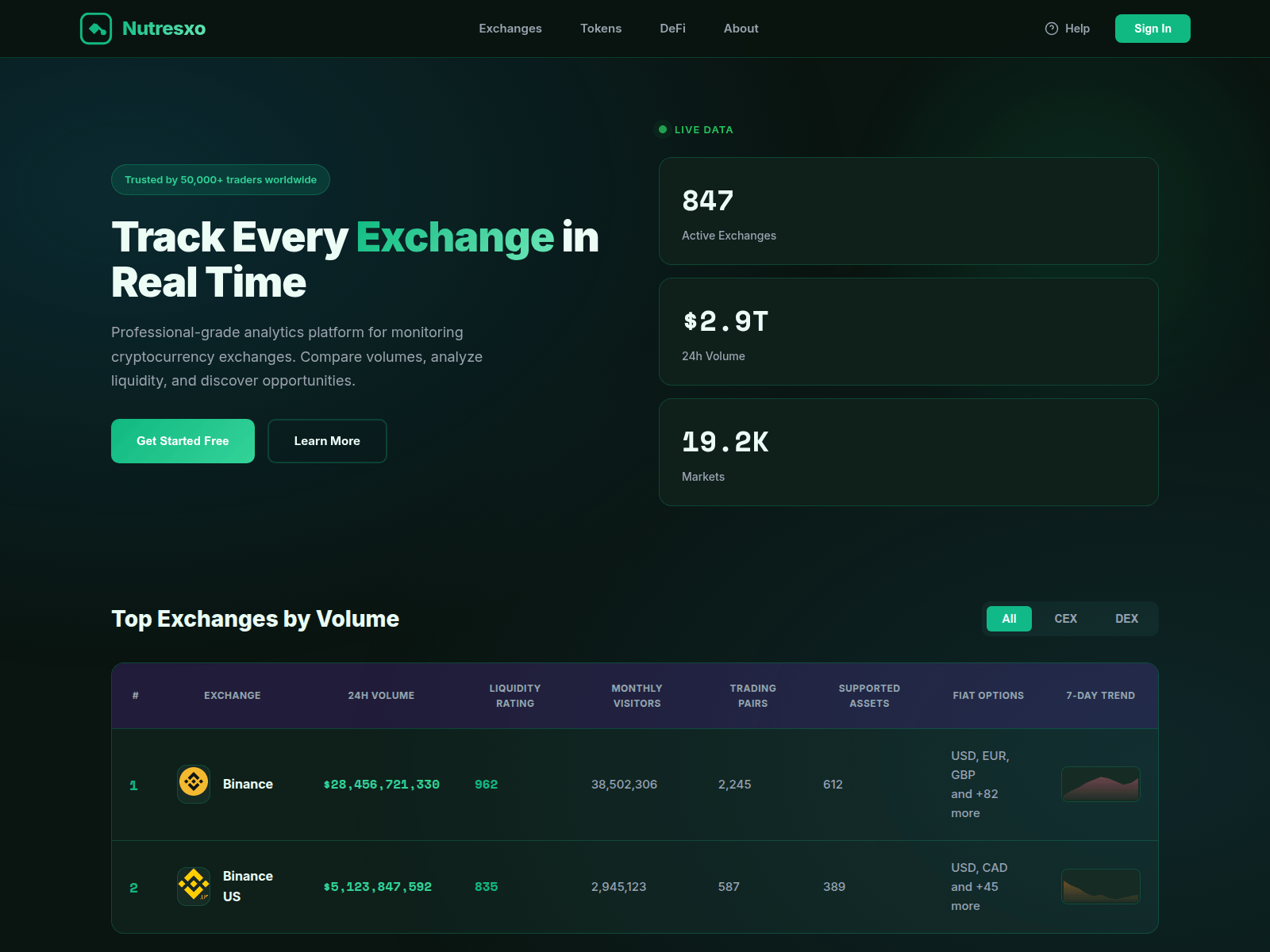Select the All exchanges filter

click(1009, 619)
